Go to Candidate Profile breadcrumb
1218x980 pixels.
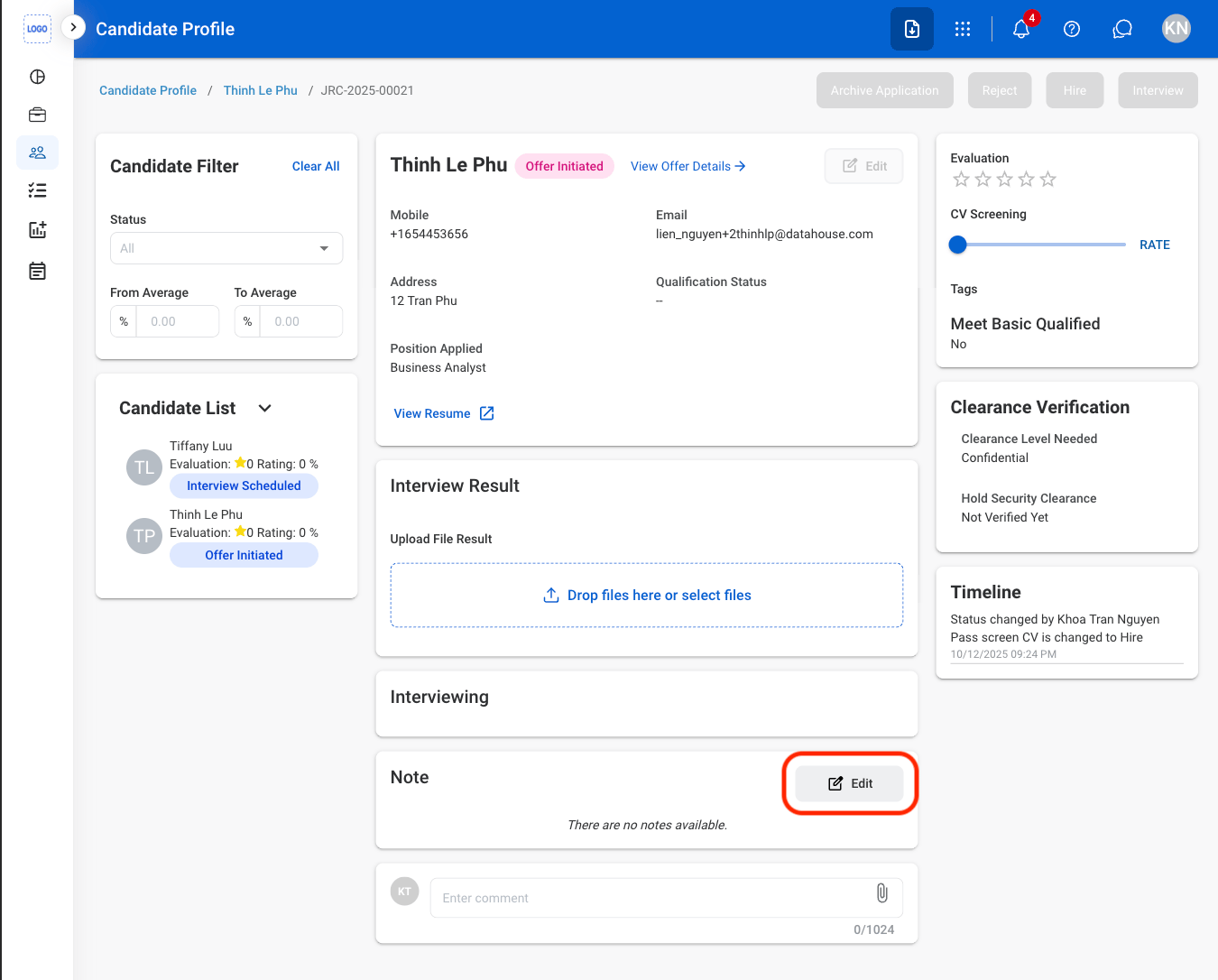pyautogui.click(x=148, y=90)
